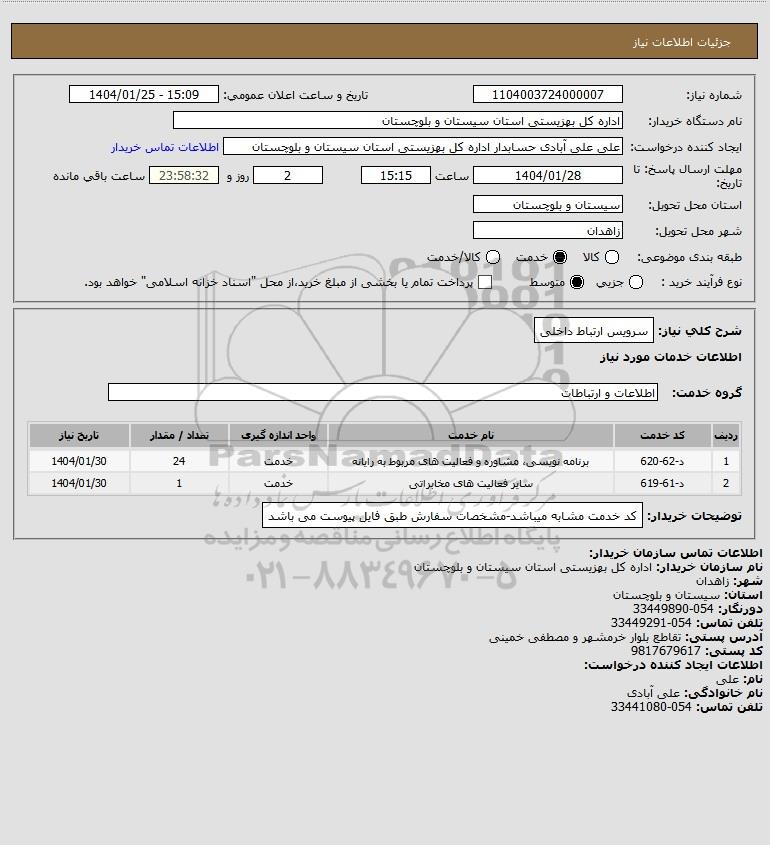Click the buyer notes field کد خدمت مشابه
770x845 pixels.
click(x=452, y=516)
